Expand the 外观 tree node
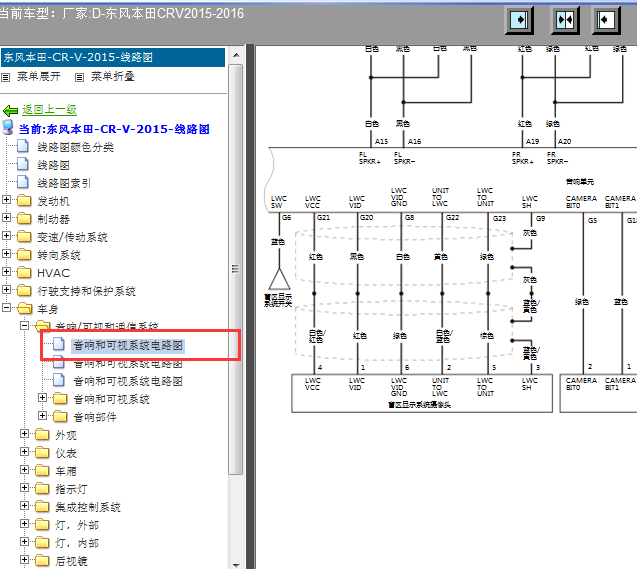Image resolution: width=637 pixels, height=569 pixels. [x=24, y=434]
